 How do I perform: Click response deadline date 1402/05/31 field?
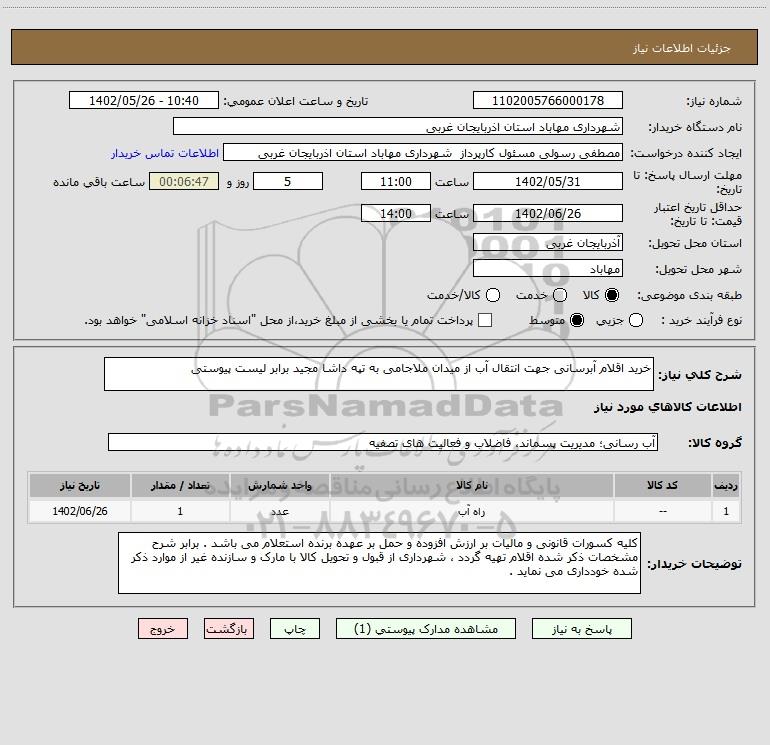point(548,181)
